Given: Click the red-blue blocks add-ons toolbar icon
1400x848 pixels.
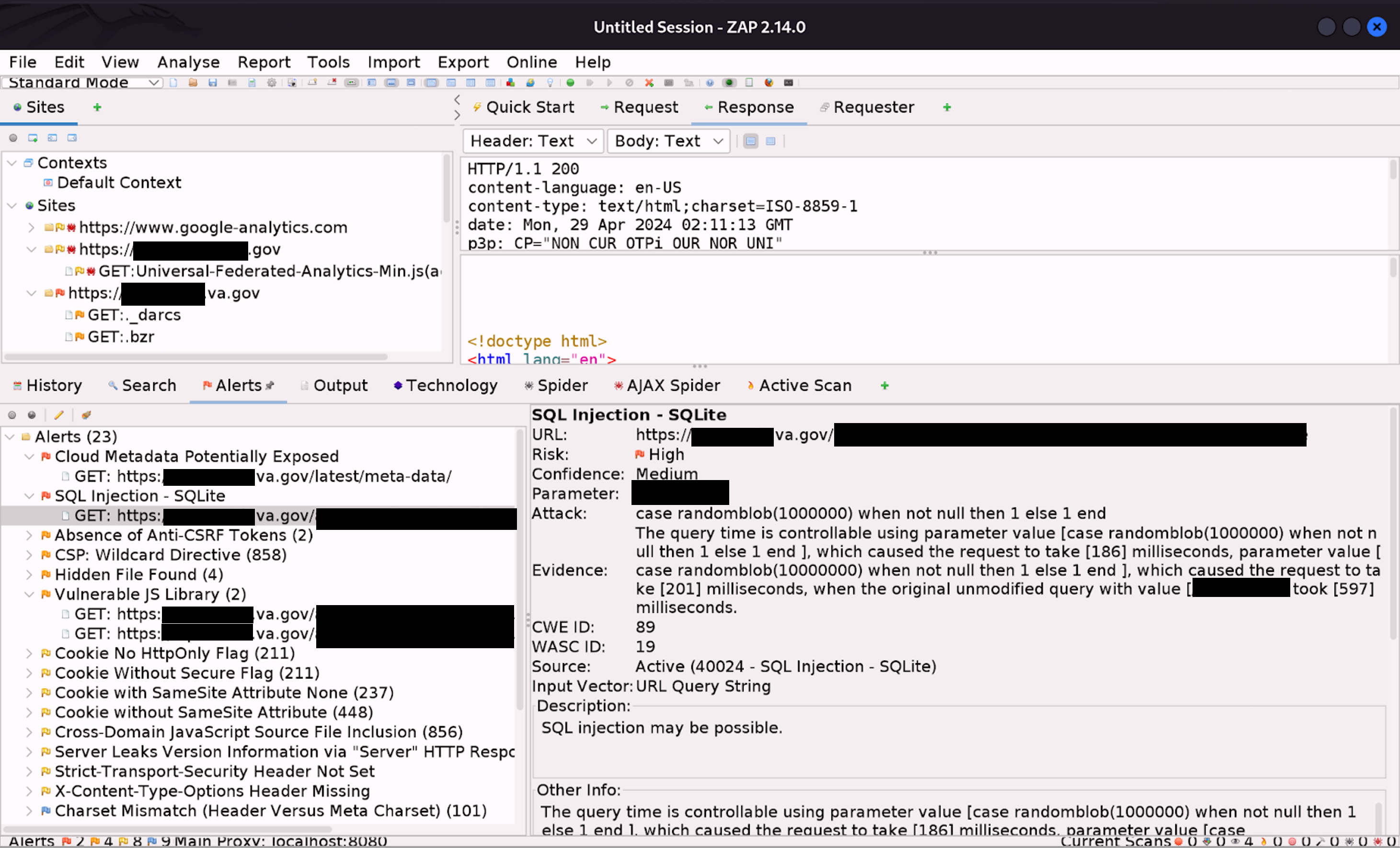Looking at the screenshot, I should pyautogui.click(x=510, y=82).
